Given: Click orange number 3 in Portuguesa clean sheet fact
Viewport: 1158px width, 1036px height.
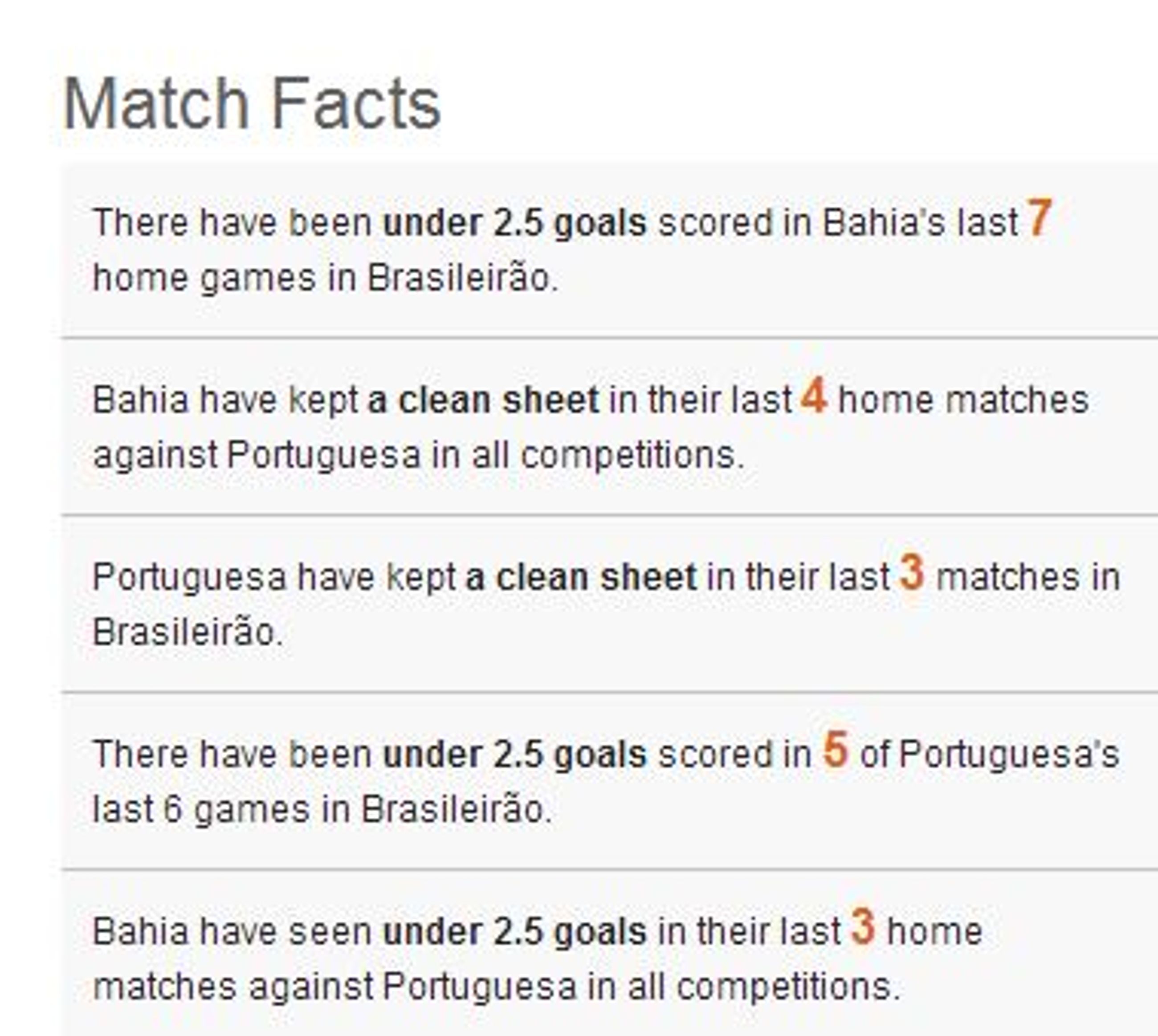Looking at the screenshot, I should pos(912,573).
